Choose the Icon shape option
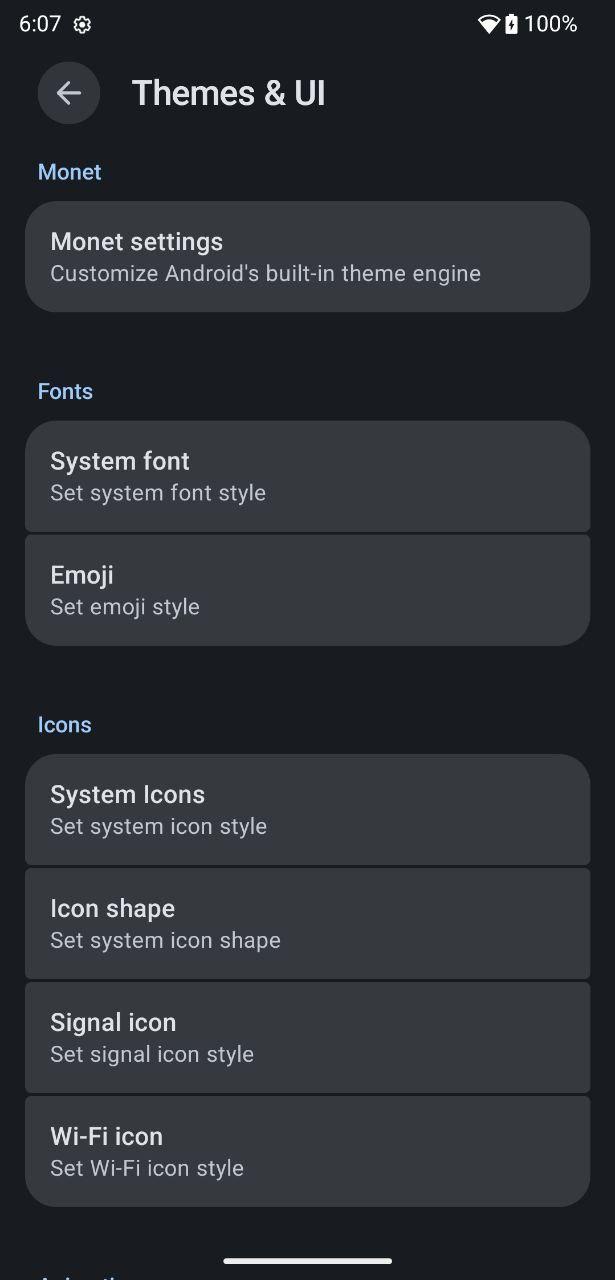615x1280 pixels. coord(307,923)
